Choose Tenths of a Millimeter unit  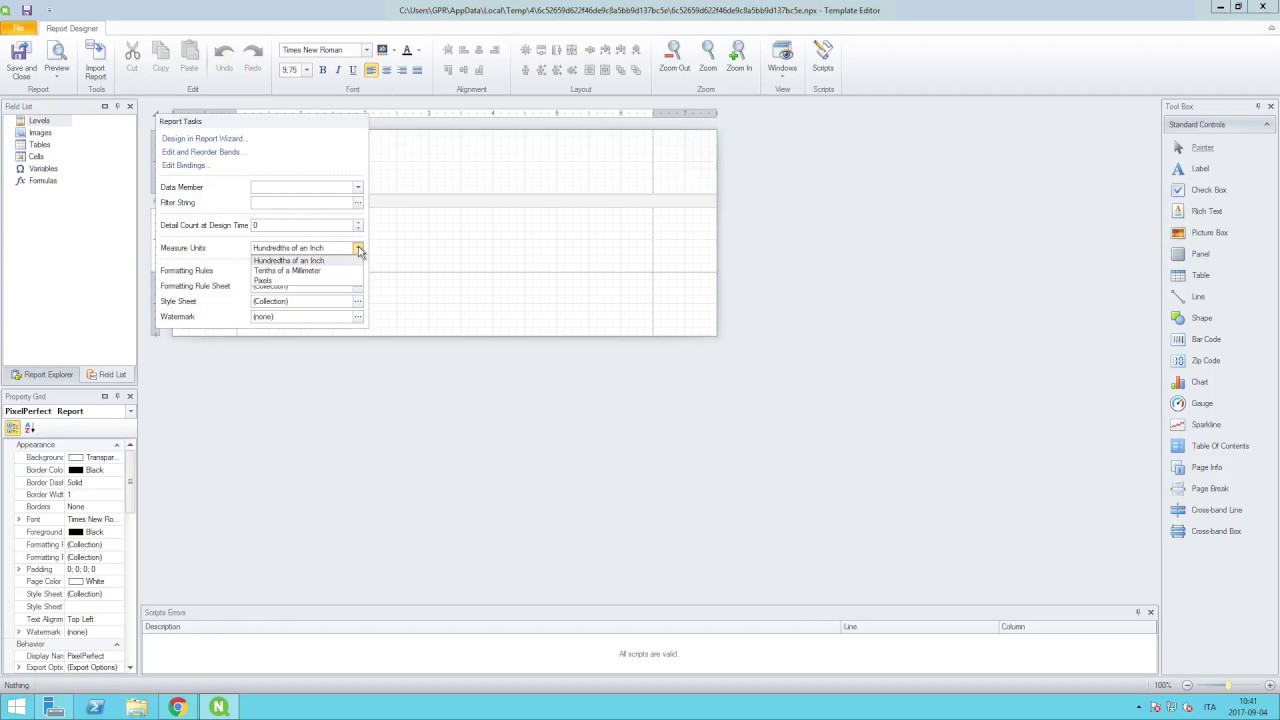[x=287, y=271]
